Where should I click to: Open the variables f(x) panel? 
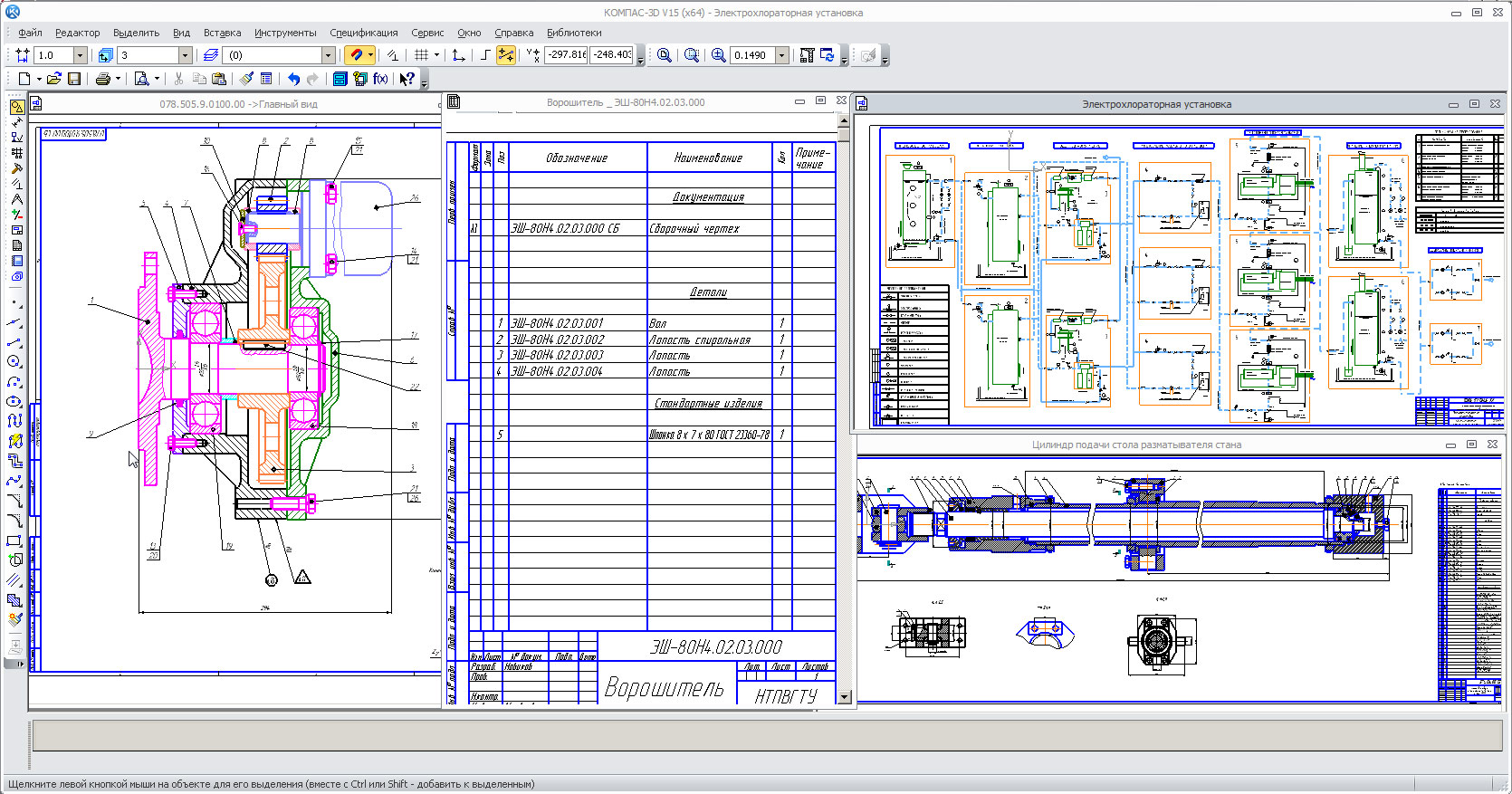(380, 79)
